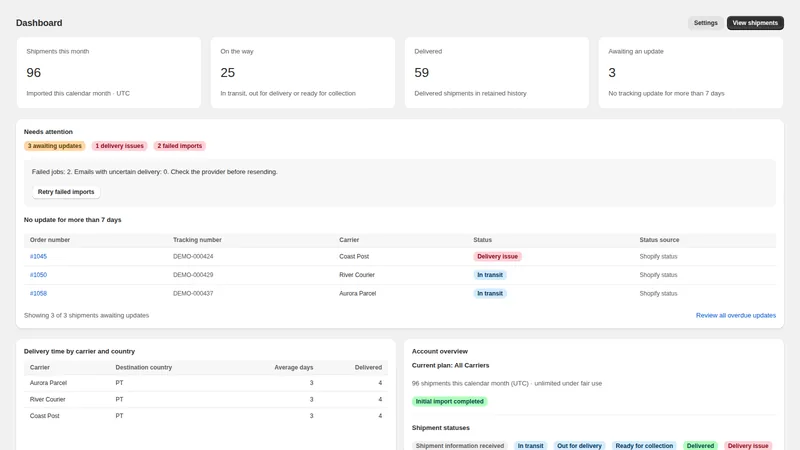Select the 1 delivery issues badge
The image size is (800, 450).
[119, 146]
